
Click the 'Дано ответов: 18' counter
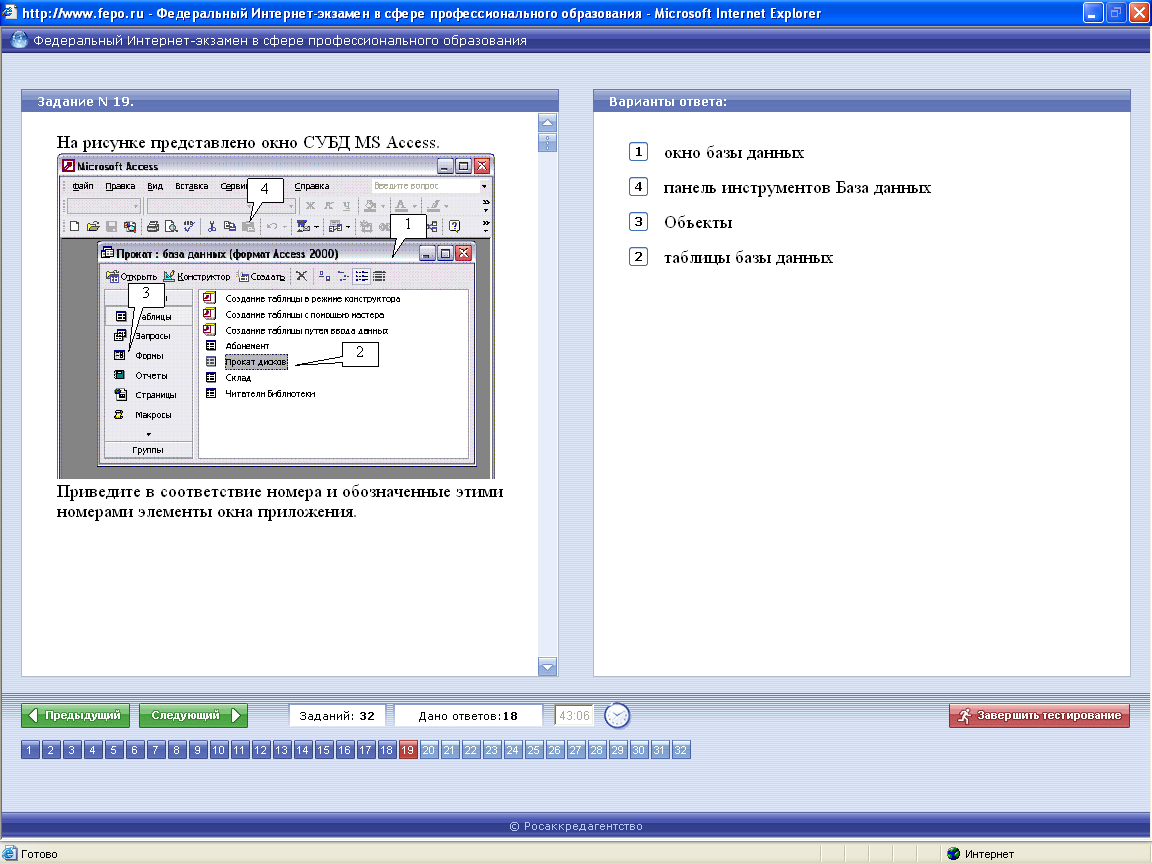tap(468, 716)
